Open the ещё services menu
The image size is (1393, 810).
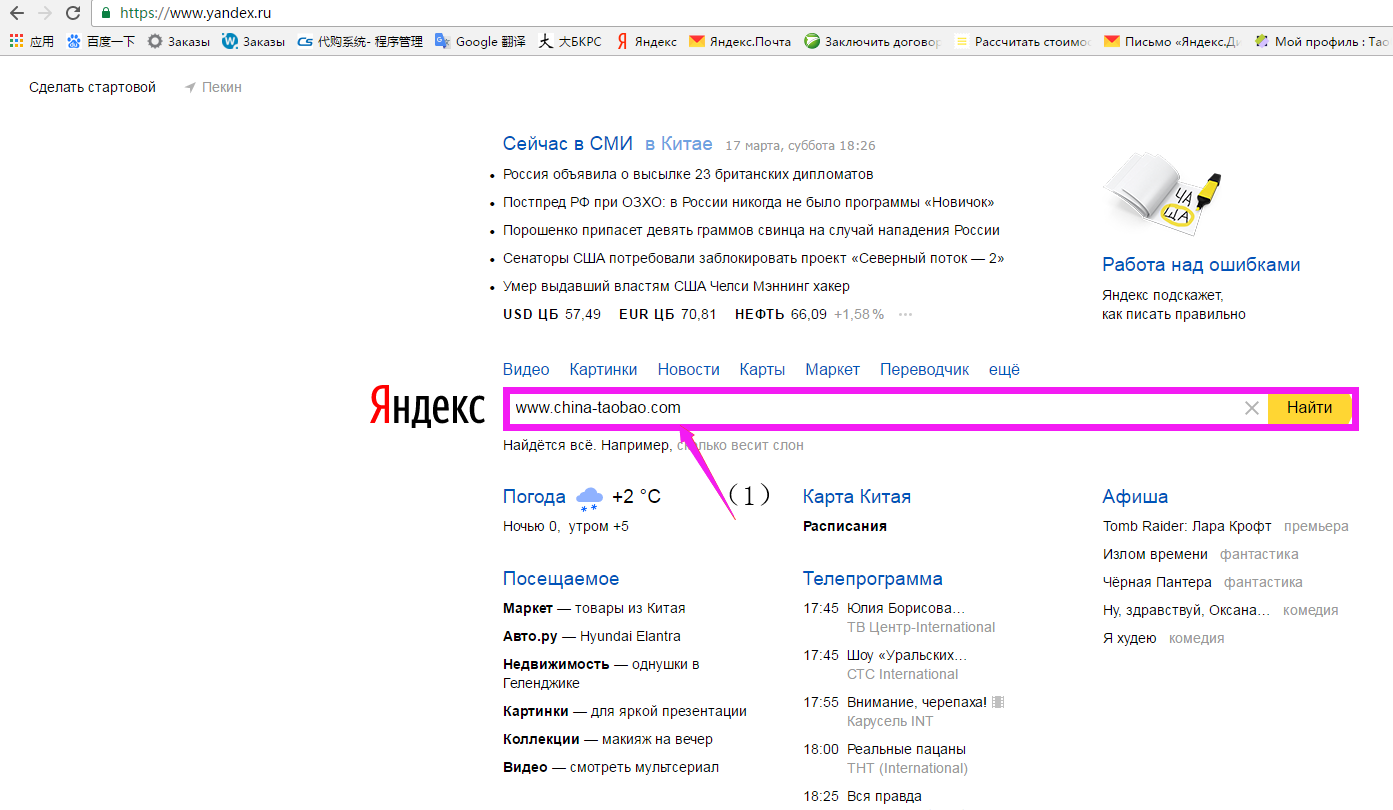point(1004,369)
